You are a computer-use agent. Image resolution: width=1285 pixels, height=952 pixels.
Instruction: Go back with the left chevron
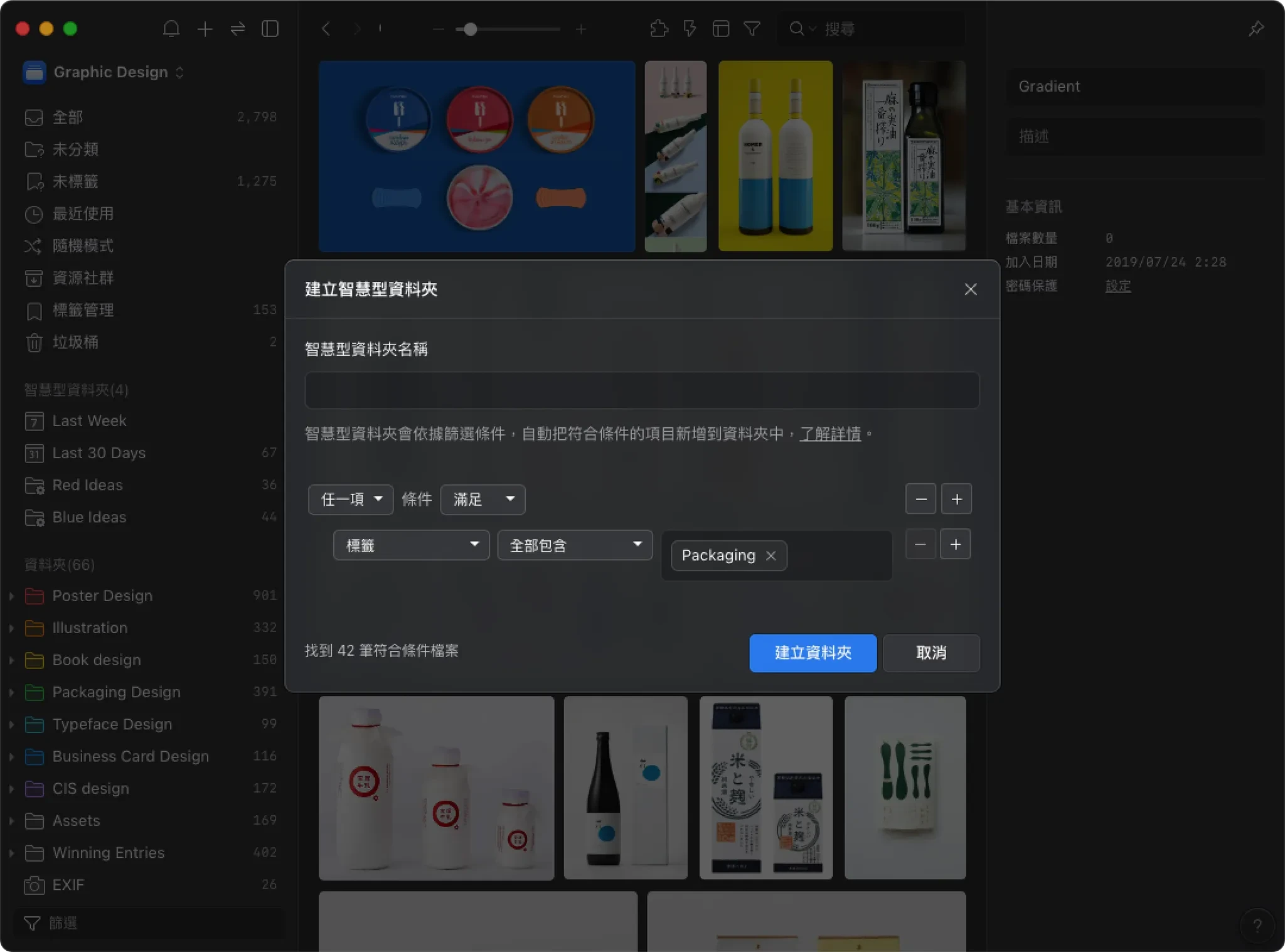click(326, 29)
